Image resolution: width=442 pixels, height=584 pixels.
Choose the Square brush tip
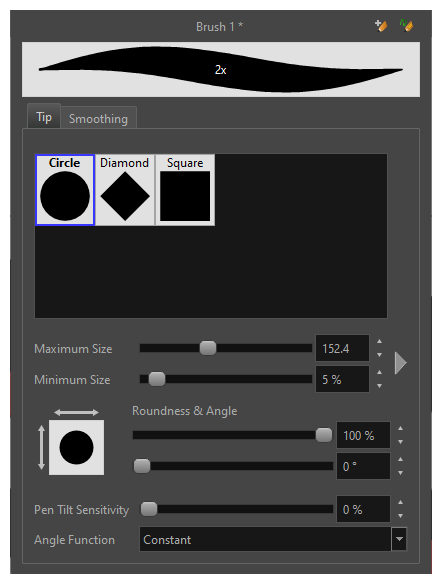(185, 190)
